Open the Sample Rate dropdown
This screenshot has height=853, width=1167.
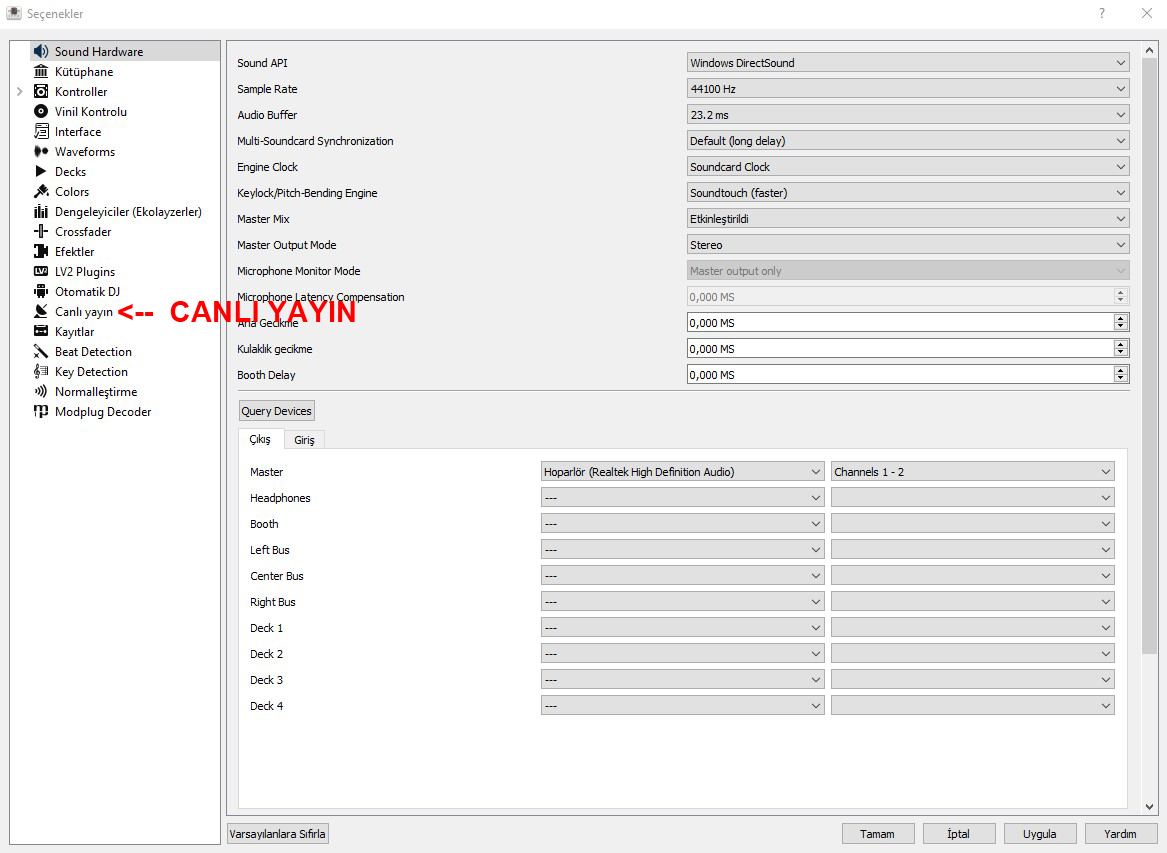pos(907,89)
